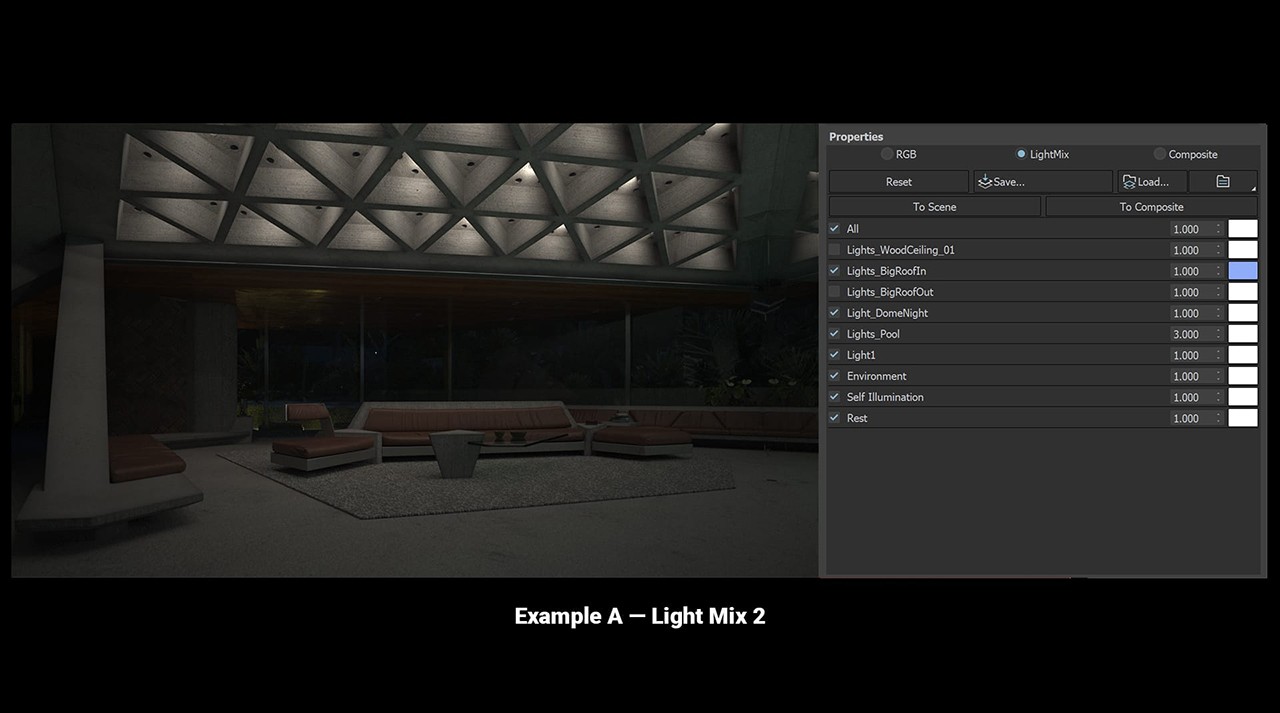Screen dimensions: 1280x713
Task: Choose the LightMix radio mode
Action: coord(1021,154)
